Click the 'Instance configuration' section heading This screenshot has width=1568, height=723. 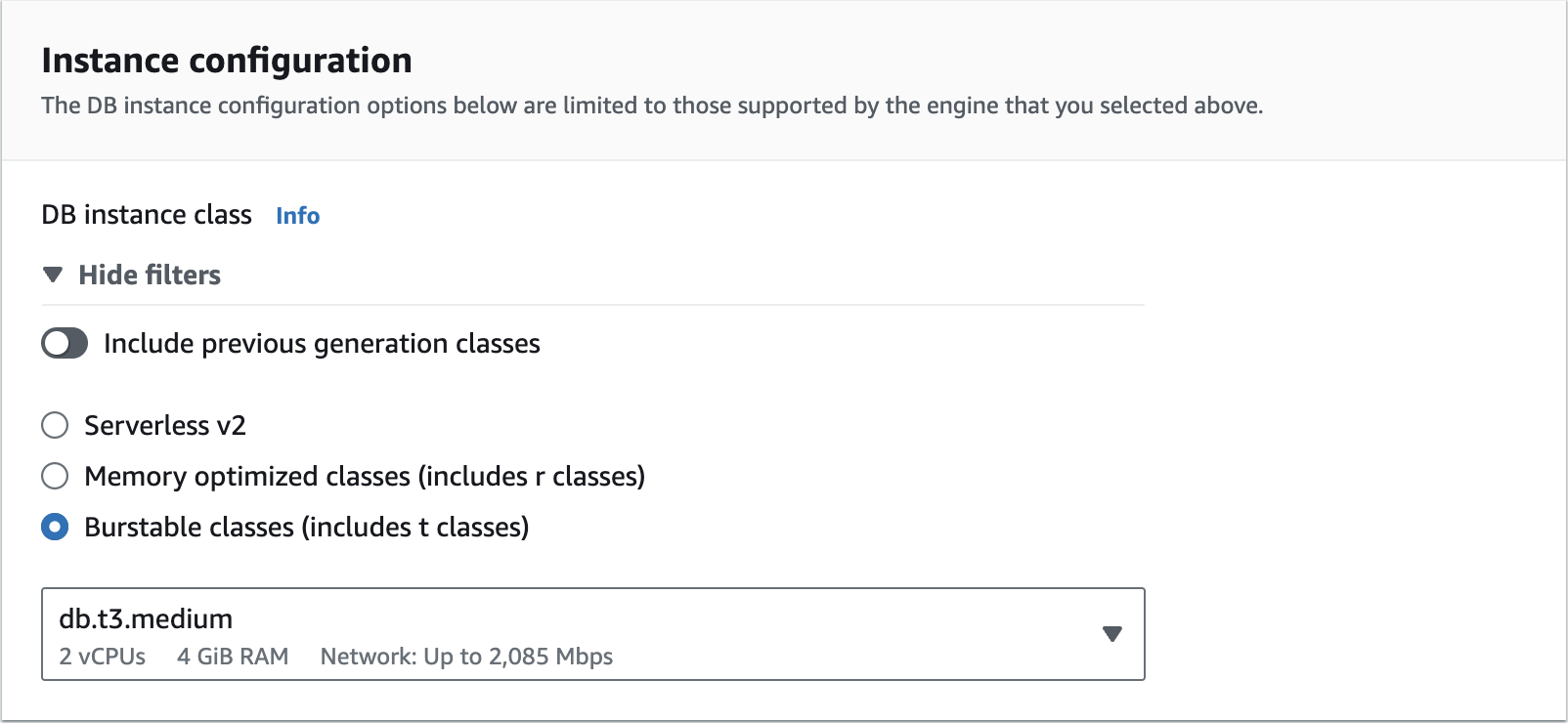227,61
